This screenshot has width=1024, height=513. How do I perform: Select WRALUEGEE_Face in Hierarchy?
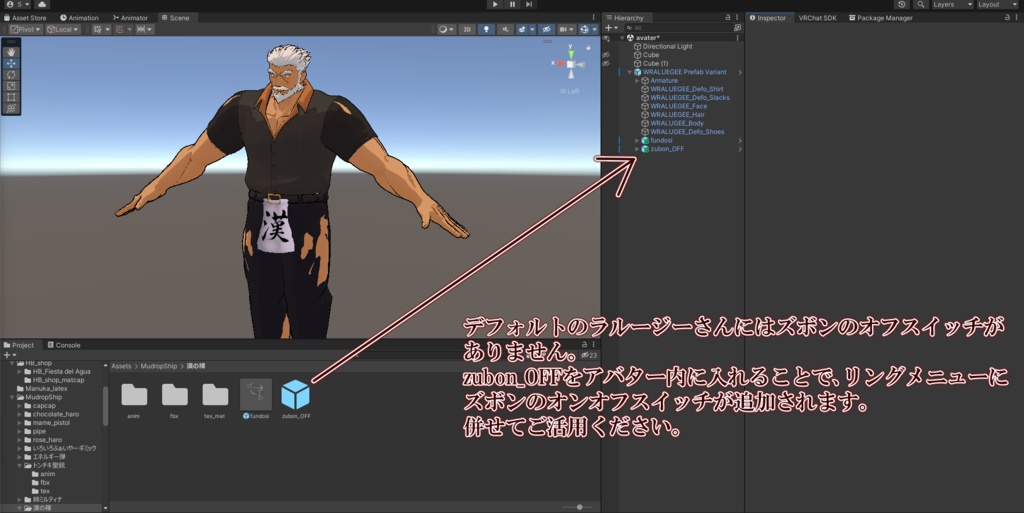(x=679, y=106)
